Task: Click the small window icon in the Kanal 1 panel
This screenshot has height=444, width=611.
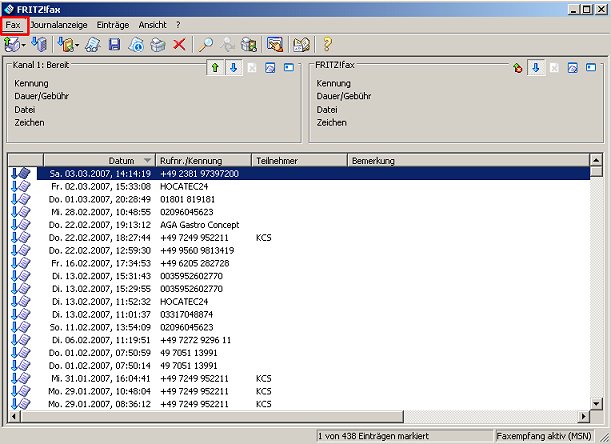Action: [289, 67]
